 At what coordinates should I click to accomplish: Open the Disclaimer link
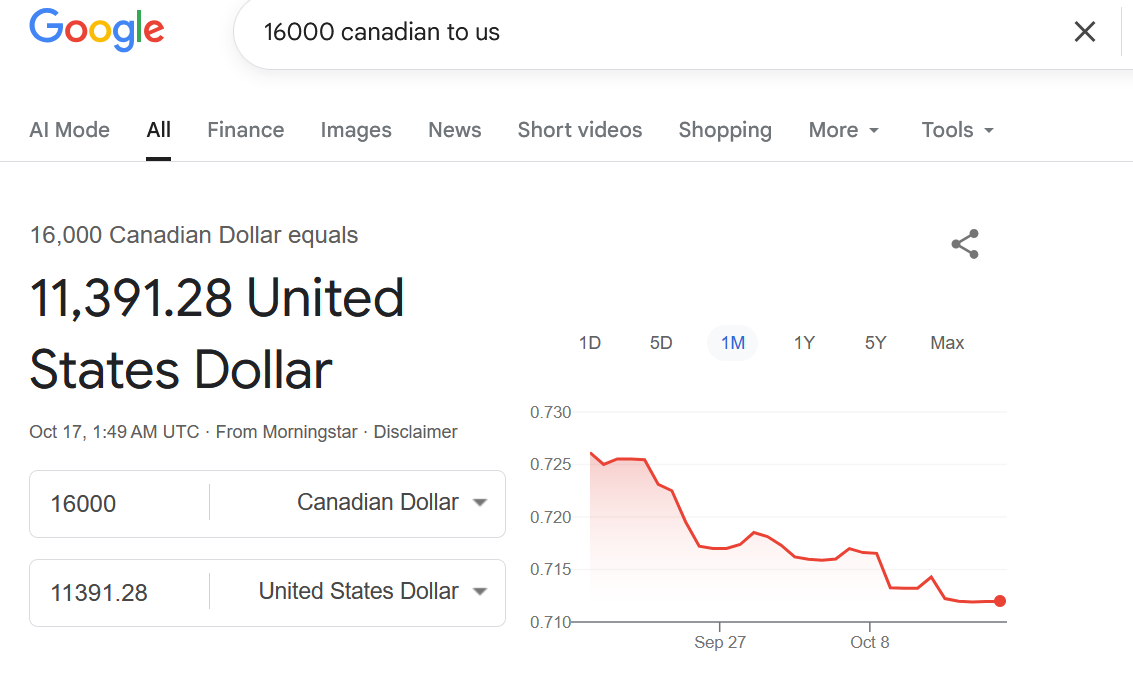coord(415,432)
